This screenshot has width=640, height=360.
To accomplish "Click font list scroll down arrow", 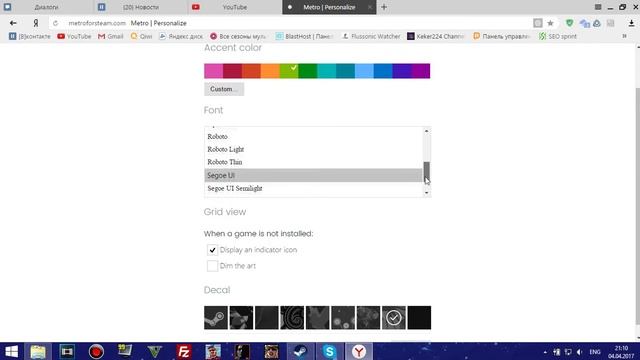I will (427, 193).
